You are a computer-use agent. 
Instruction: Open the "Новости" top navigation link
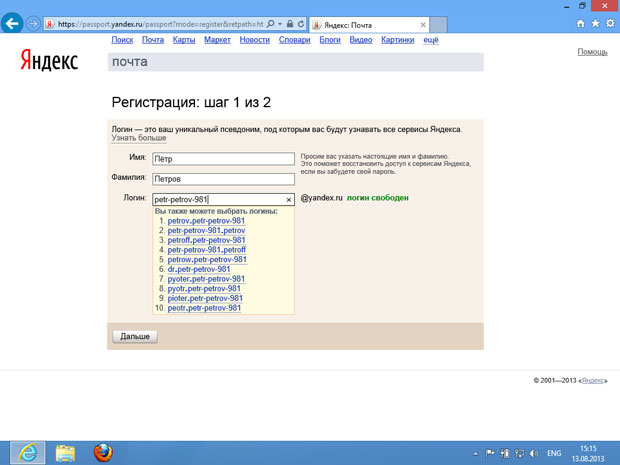(x=255, y=40)
